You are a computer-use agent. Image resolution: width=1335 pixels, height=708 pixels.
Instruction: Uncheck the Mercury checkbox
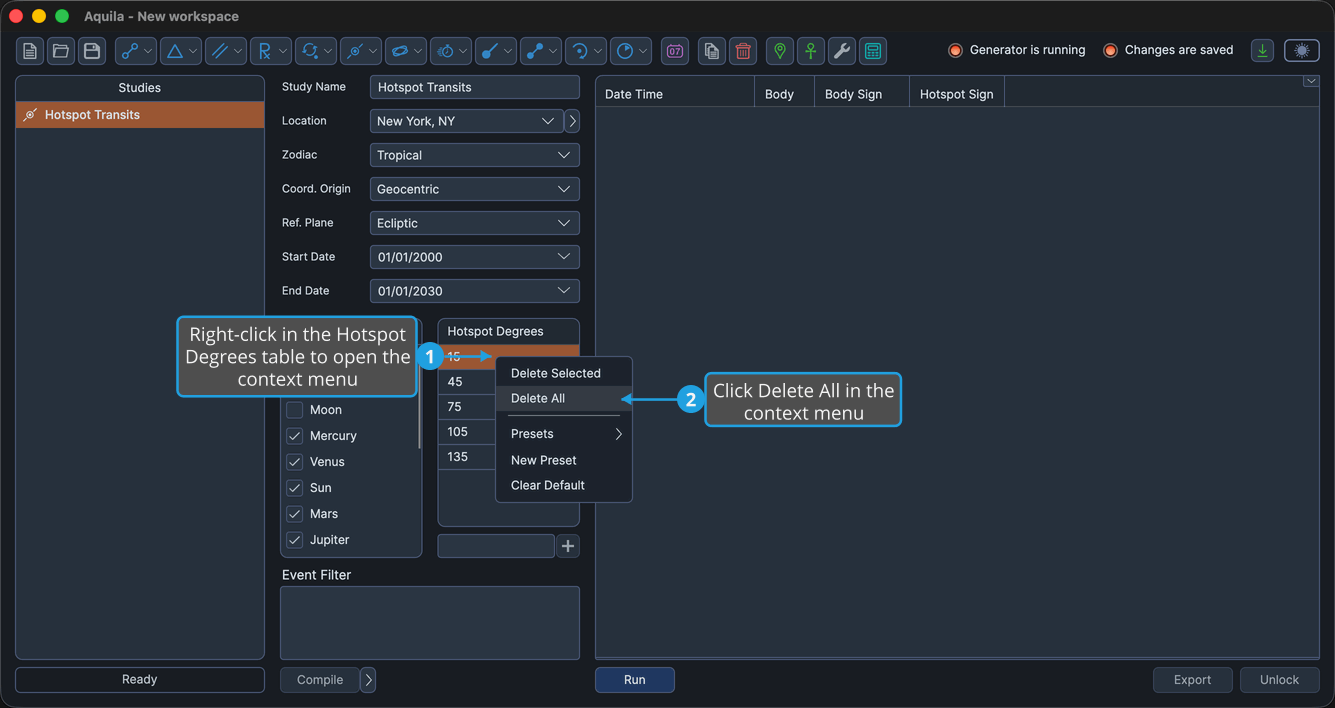295,436
